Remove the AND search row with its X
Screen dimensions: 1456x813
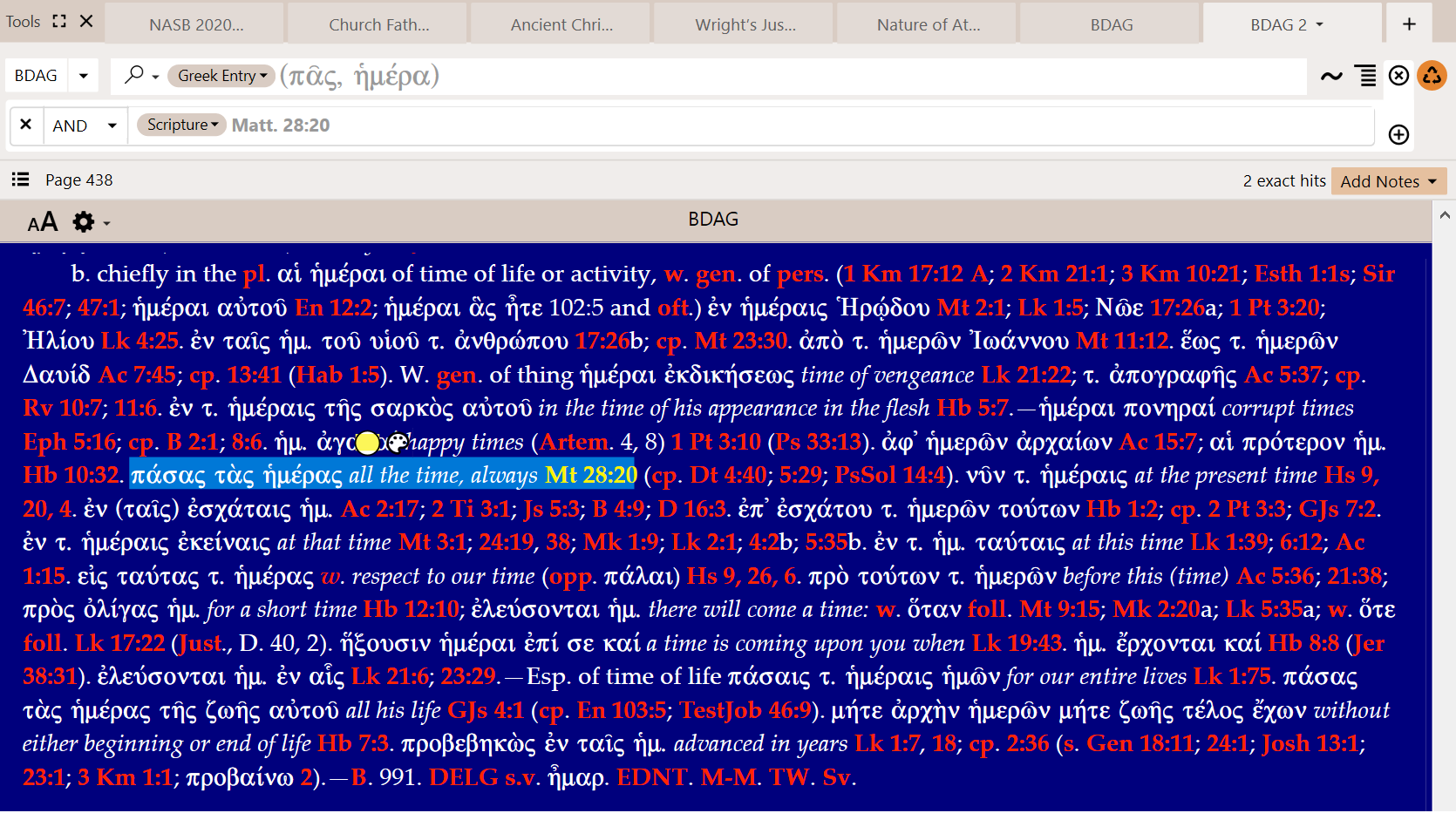point(26,125)
